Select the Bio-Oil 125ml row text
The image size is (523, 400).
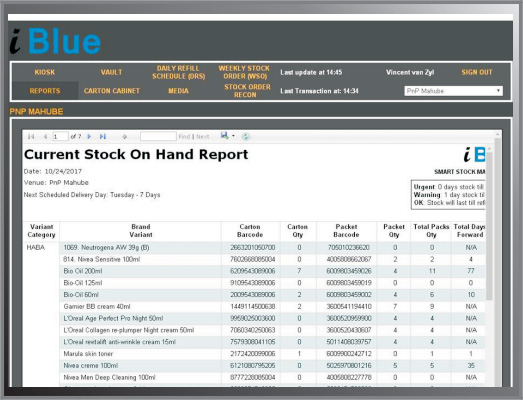click(x=83, y=283)
